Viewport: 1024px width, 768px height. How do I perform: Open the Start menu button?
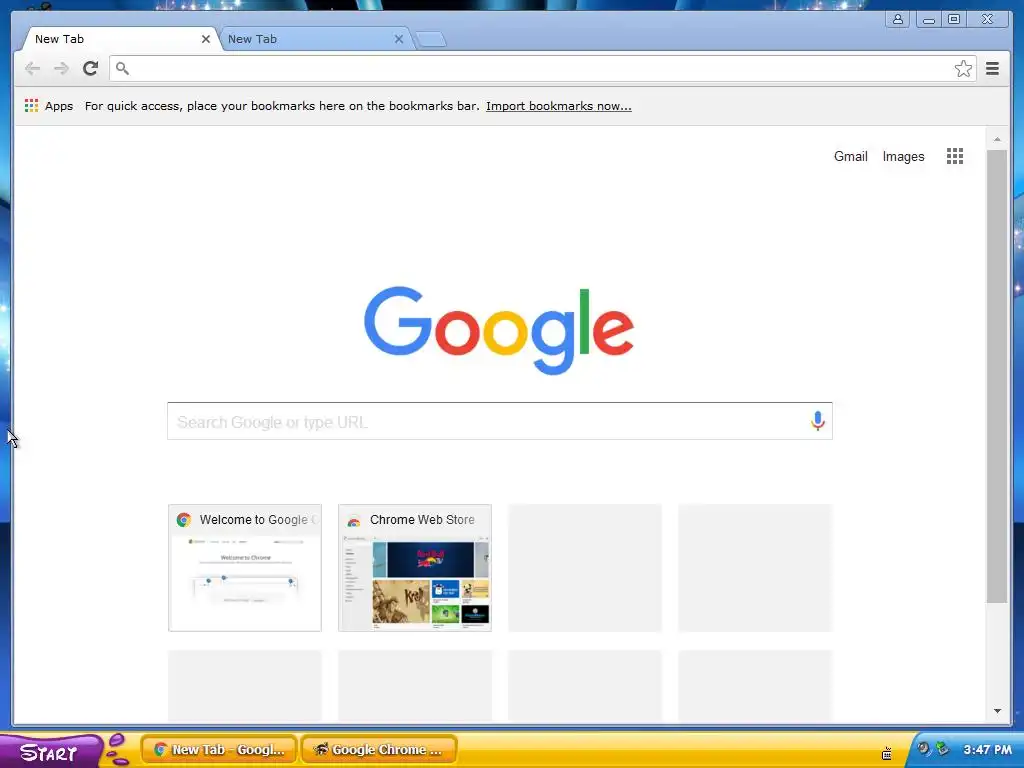coord(49,750)
